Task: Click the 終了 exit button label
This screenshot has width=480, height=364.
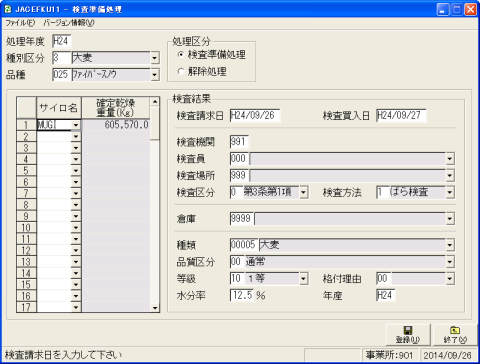Action: pos(455,340)
